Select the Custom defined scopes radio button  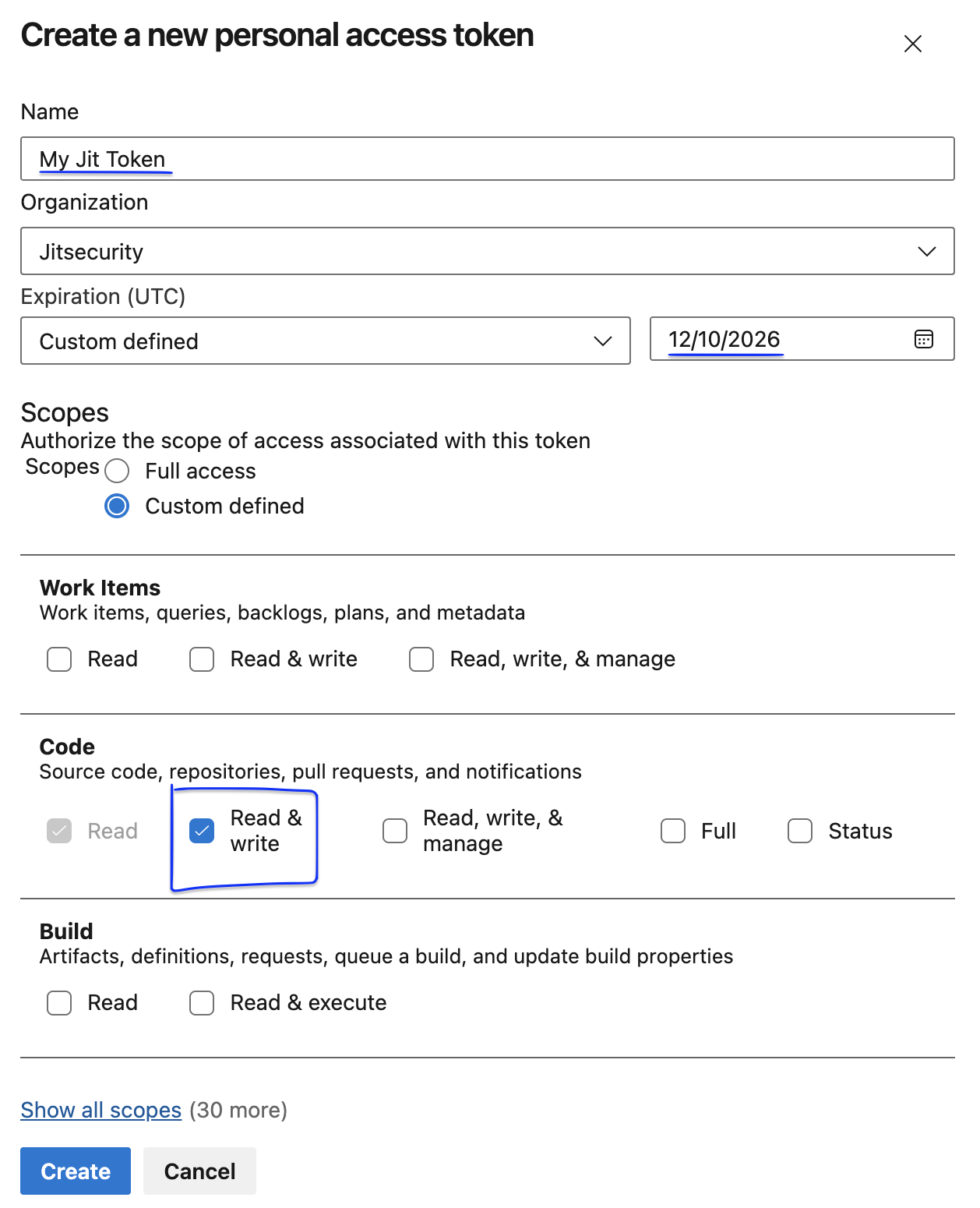click(117, 506)
